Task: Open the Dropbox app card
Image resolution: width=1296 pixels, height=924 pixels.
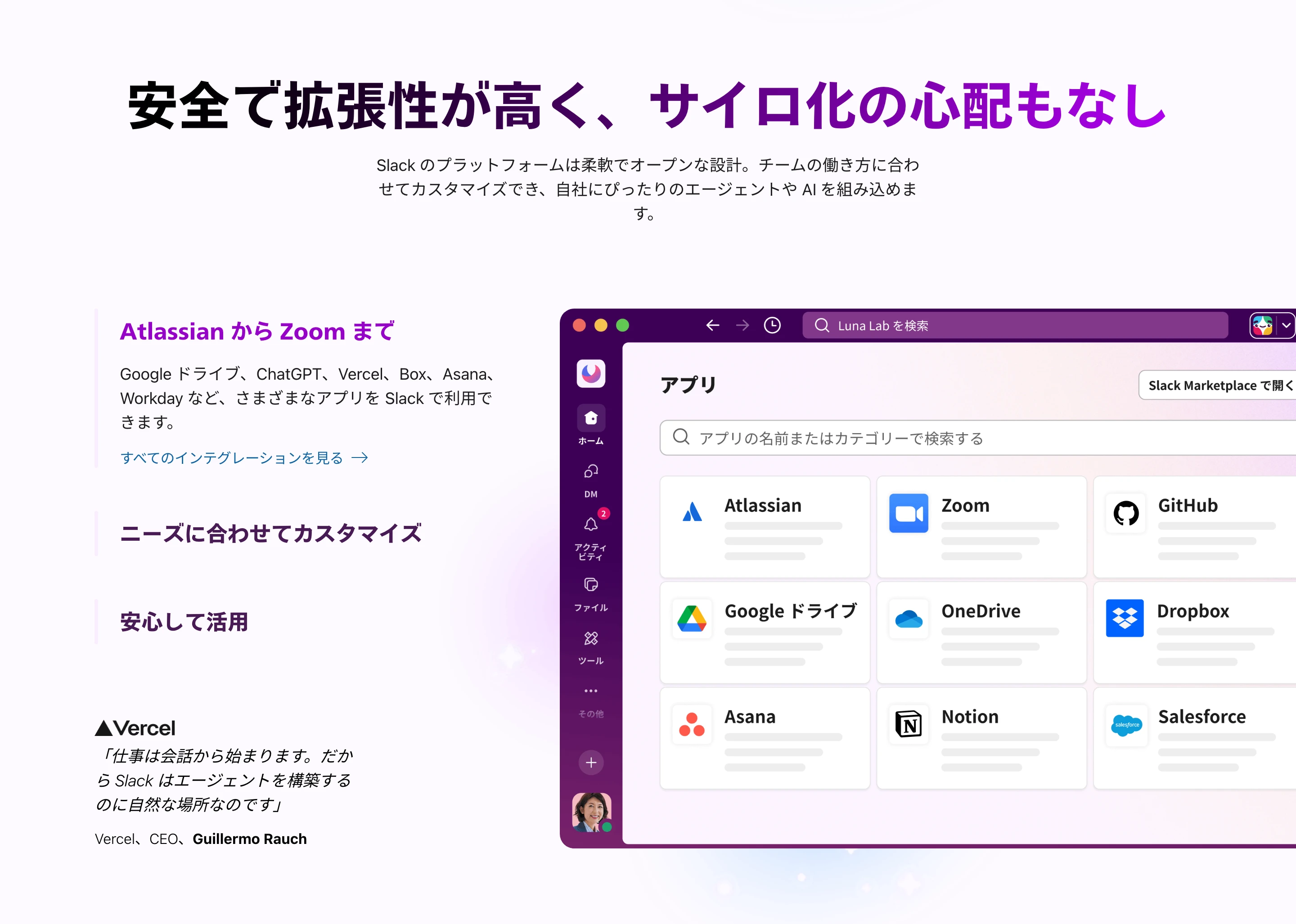Action: coord(1195,632)
